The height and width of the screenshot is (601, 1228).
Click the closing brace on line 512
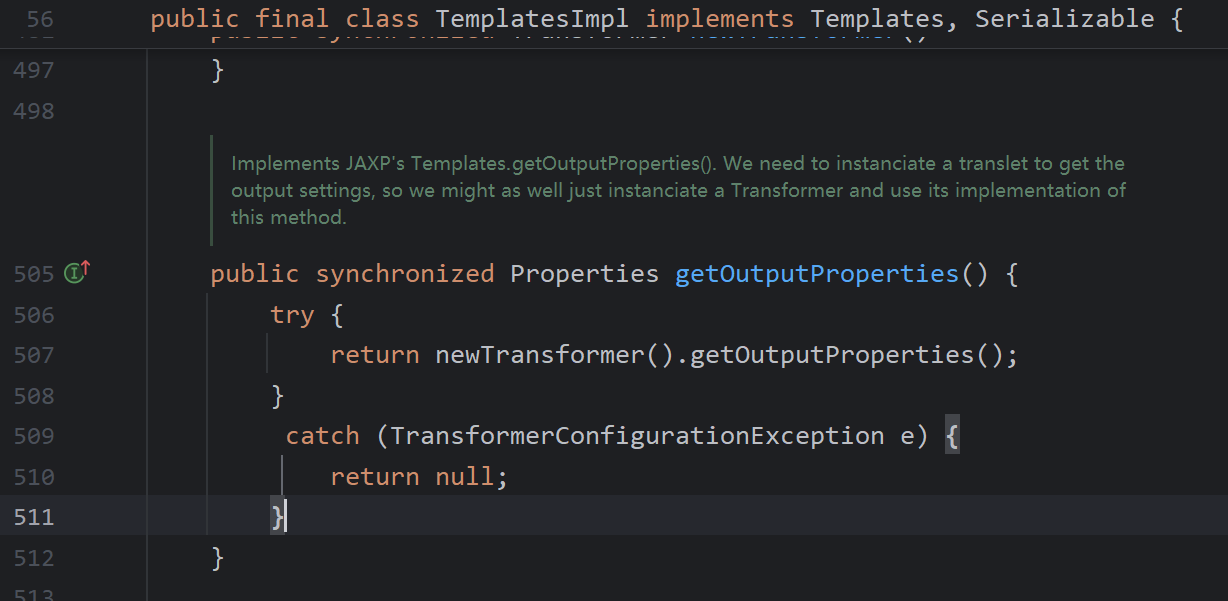(218, 557)
